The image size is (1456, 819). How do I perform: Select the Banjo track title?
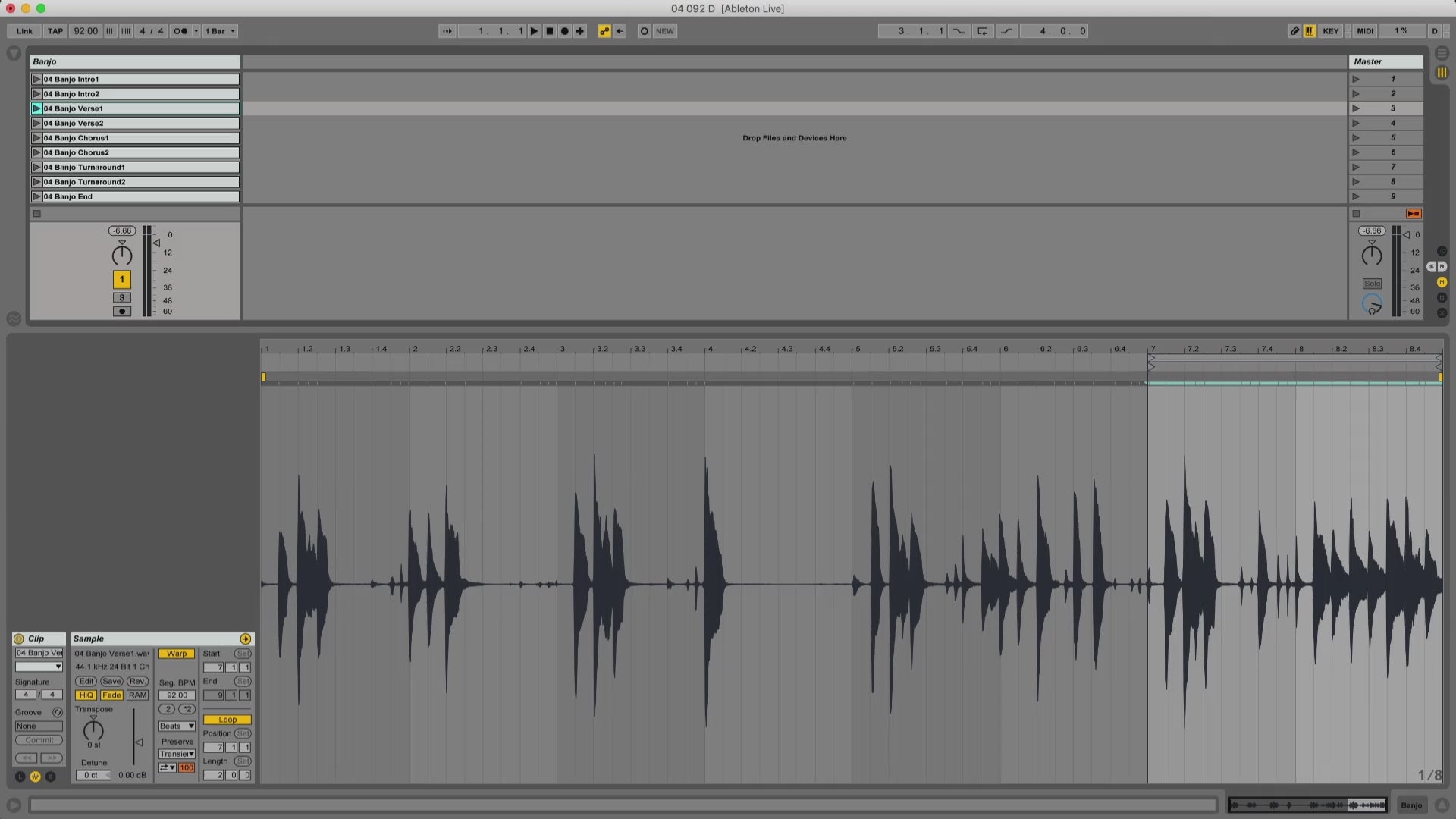click(x=135, y=61)
